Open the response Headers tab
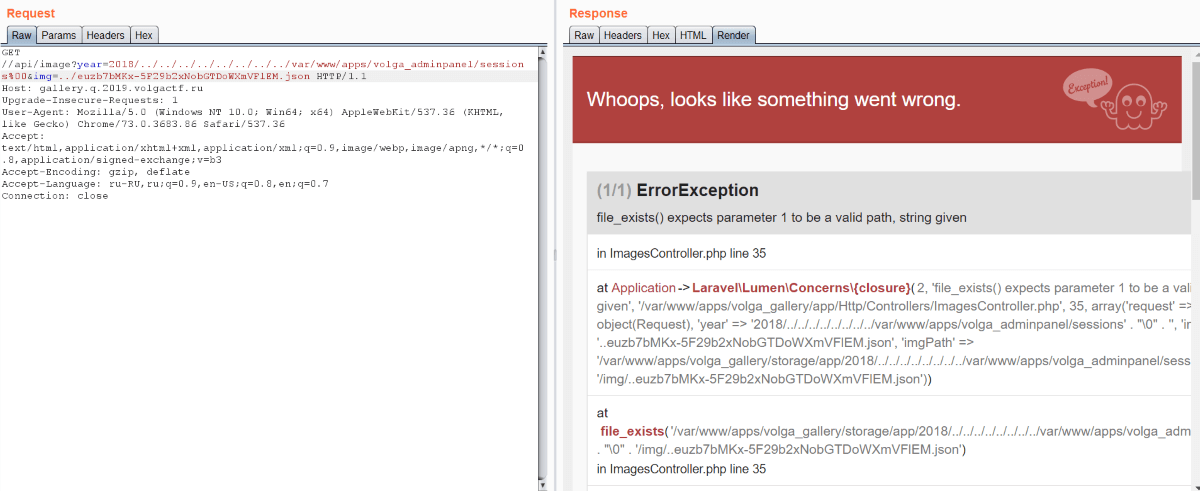Image resolution: width=1200 pixels, height=491 pixels. 623,35
